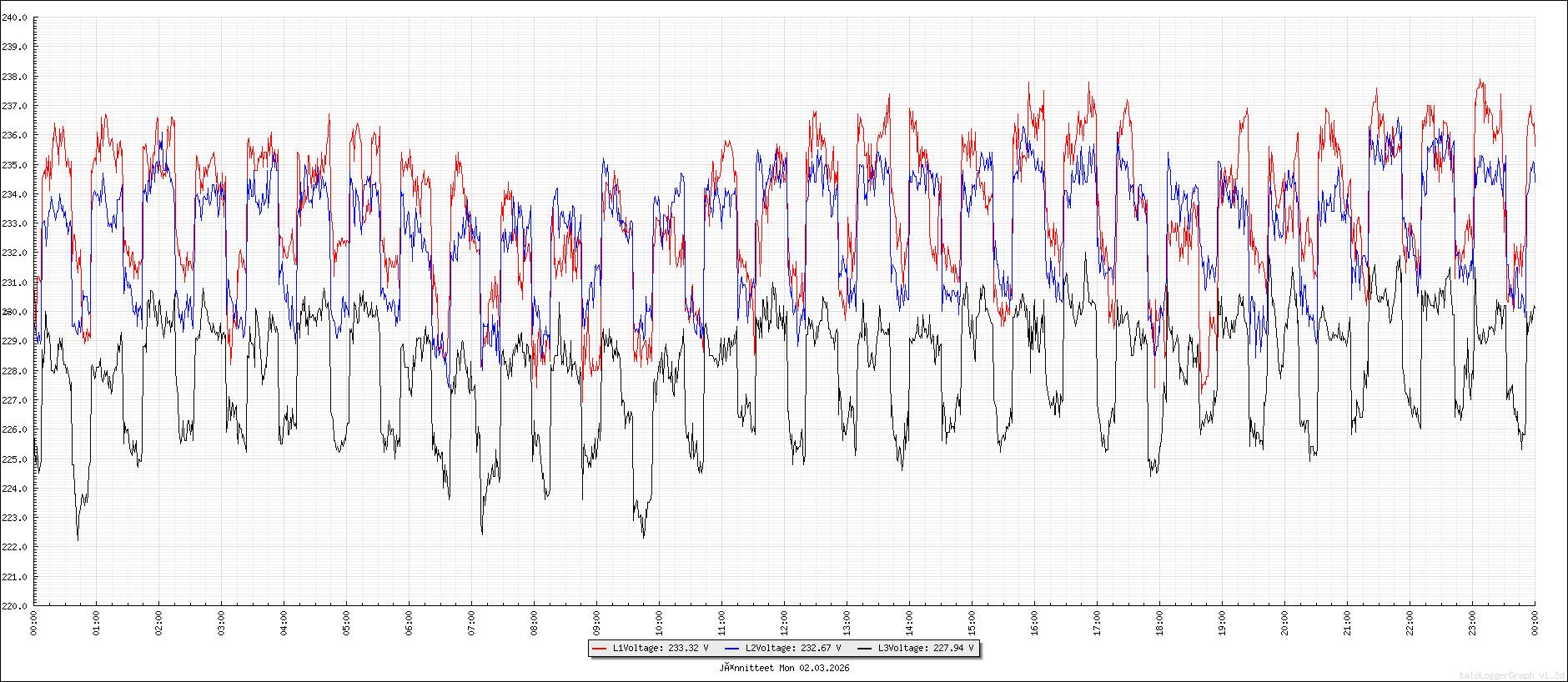The width and height of the screenshot is (1568, 682).
Task: Click the 220.0 voltage axis label
Action: click(14, 606)
